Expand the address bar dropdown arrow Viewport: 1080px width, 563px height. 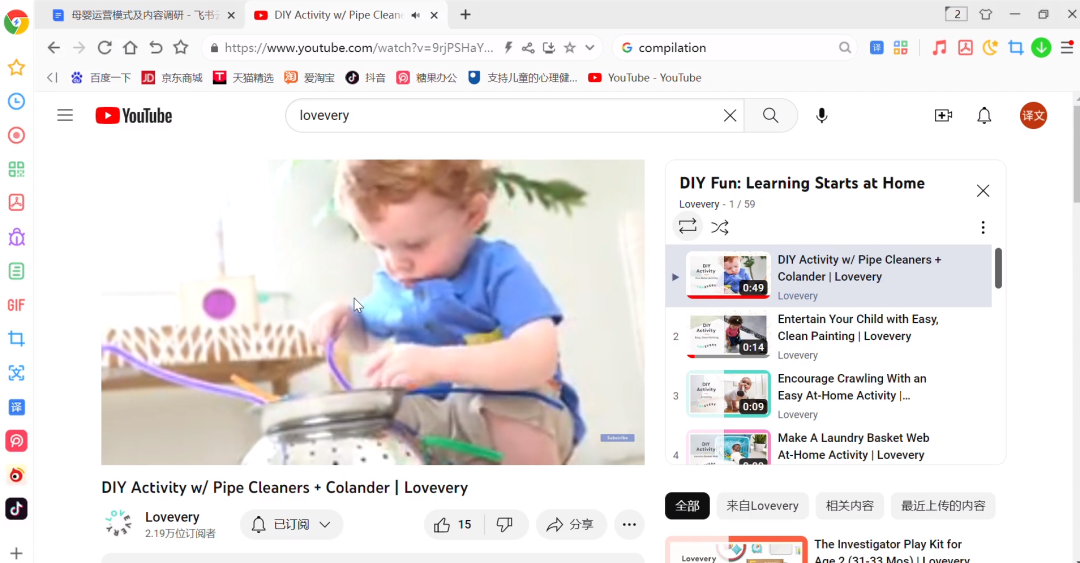click(590, 48)
